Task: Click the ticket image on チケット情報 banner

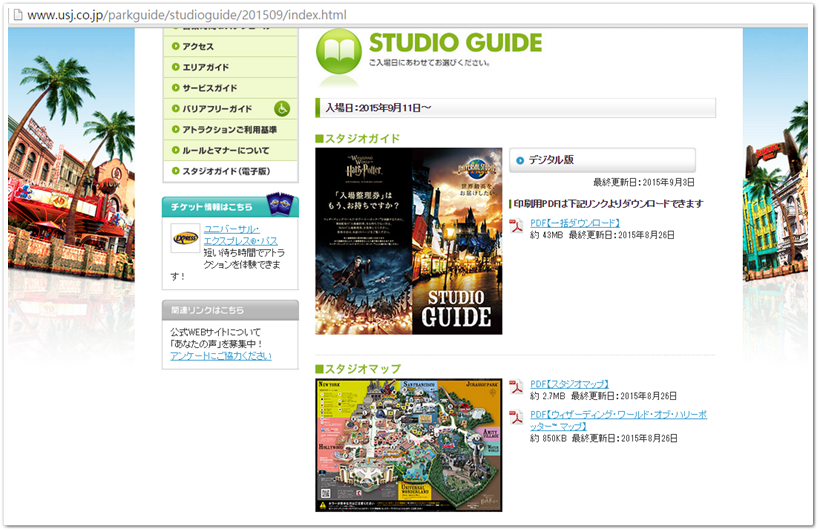Action: tap(280, 203)
